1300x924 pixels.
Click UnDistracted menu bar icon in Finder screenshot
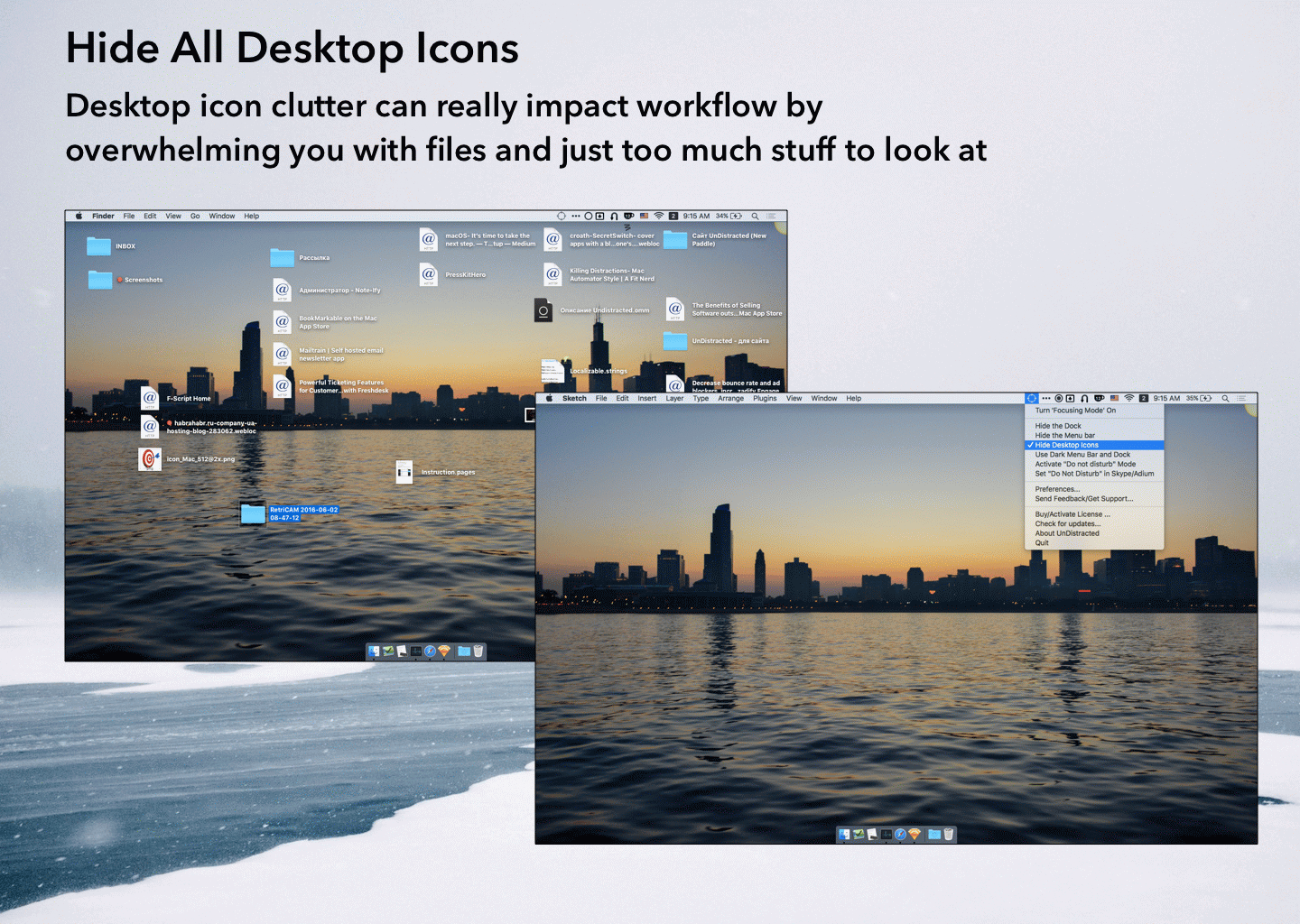pyautogui.click(x=562, y=216)
